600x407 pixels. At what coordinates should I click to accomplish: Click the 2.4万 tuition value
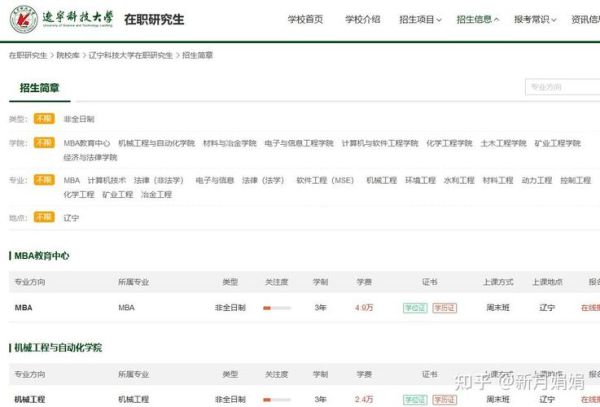click(364, 400)
